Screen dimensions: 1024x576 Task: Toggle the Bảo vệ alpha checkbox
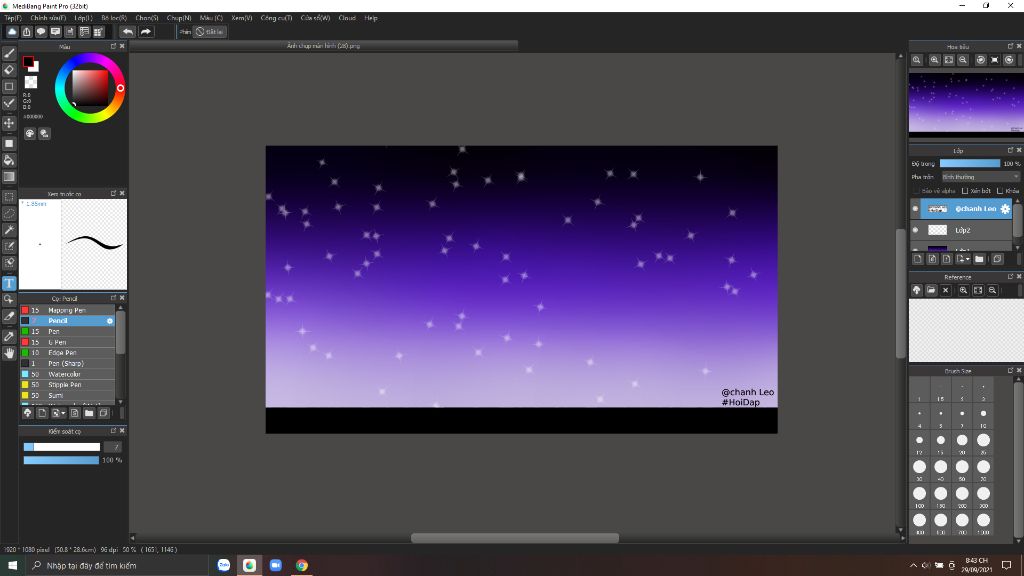[916, 191]
